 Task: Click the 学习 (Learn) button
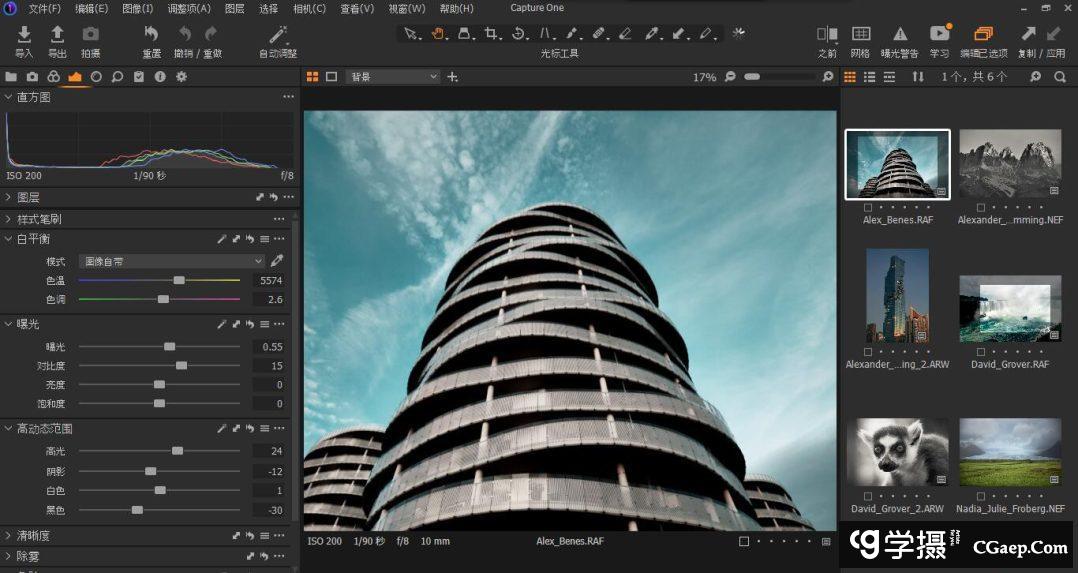(939, 36)
